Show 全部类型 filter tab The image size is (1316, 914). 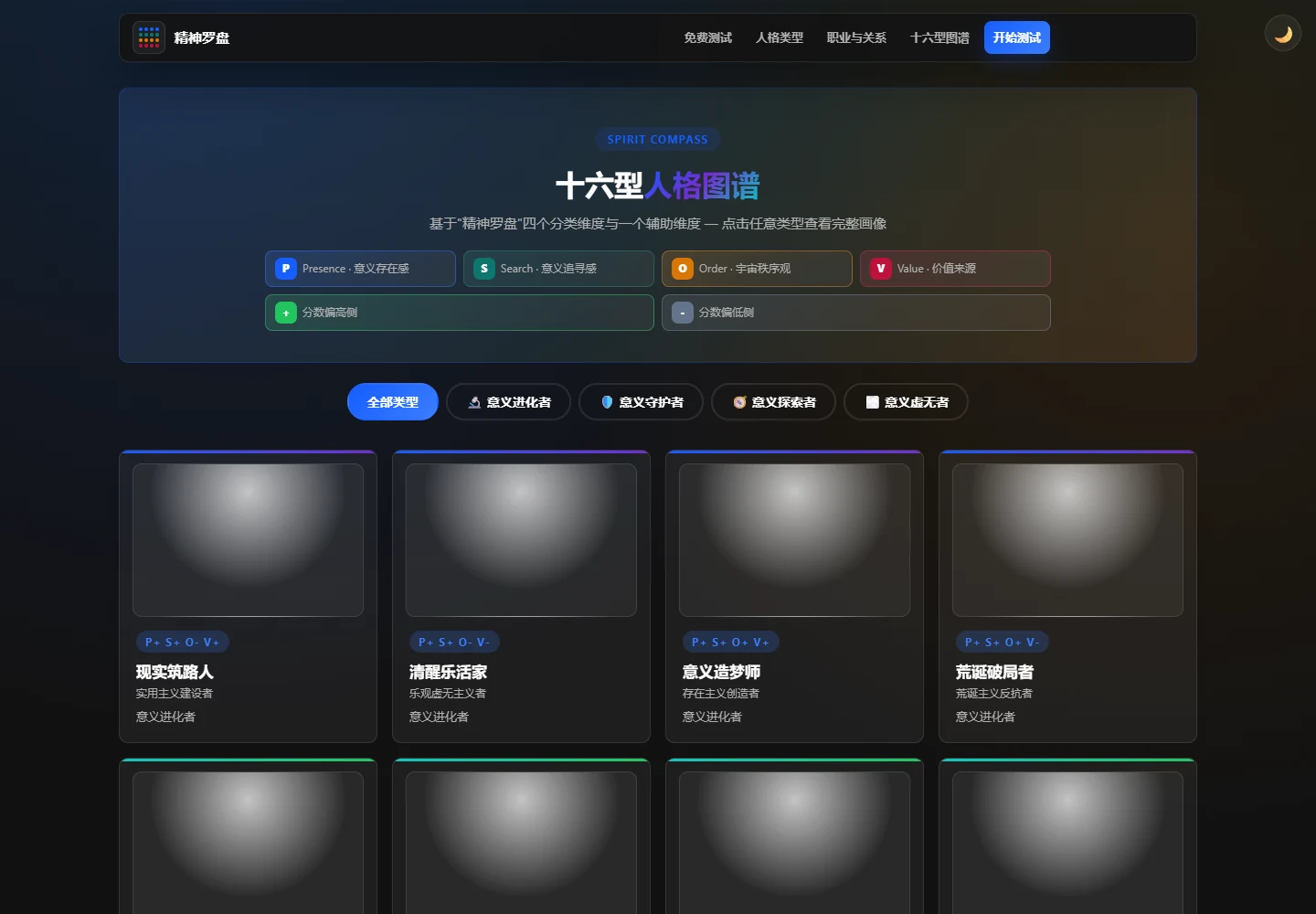click(x=393, y=402)
